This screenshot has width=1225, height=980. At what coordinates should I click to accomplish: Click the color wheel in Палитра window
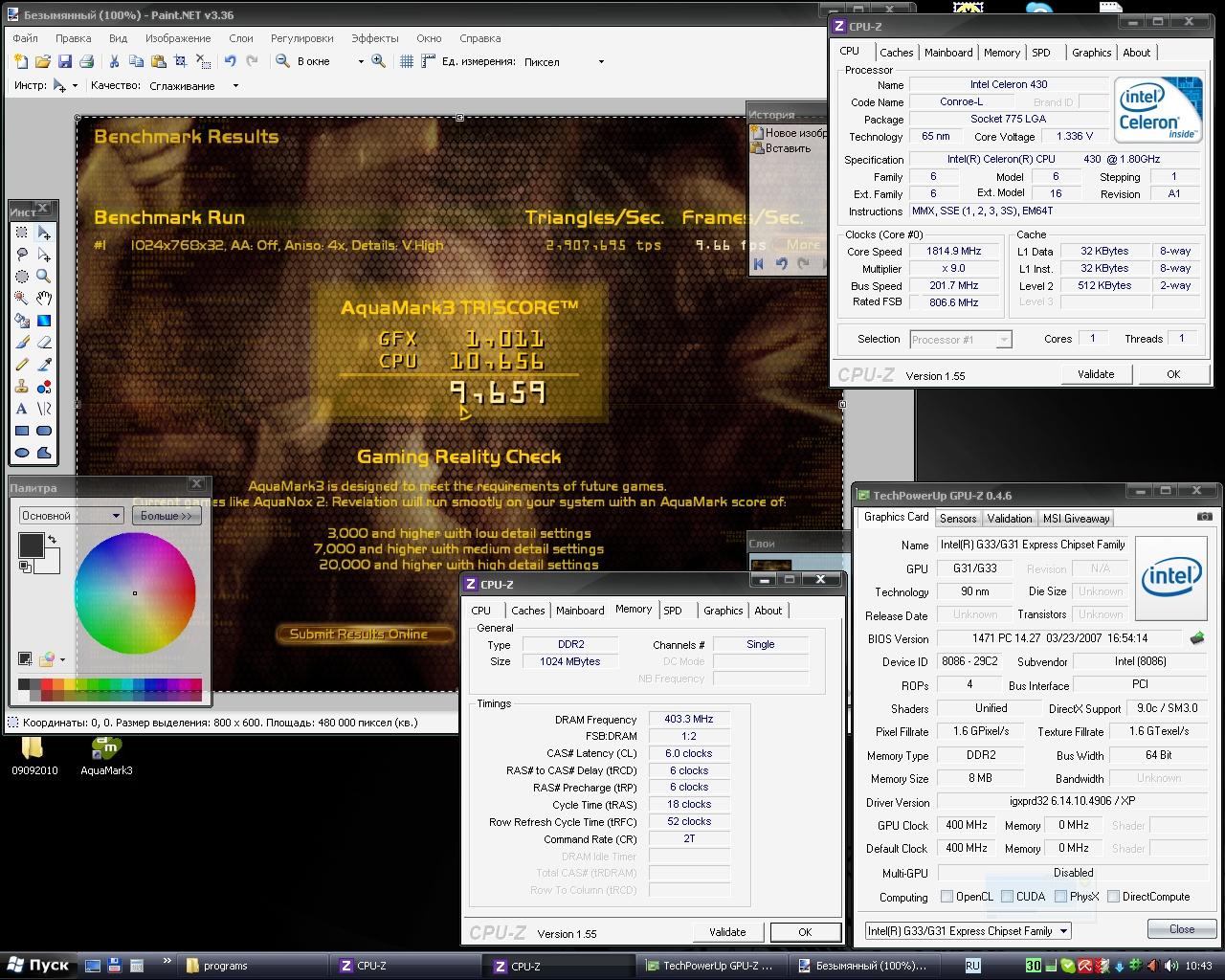click(135, 593)
